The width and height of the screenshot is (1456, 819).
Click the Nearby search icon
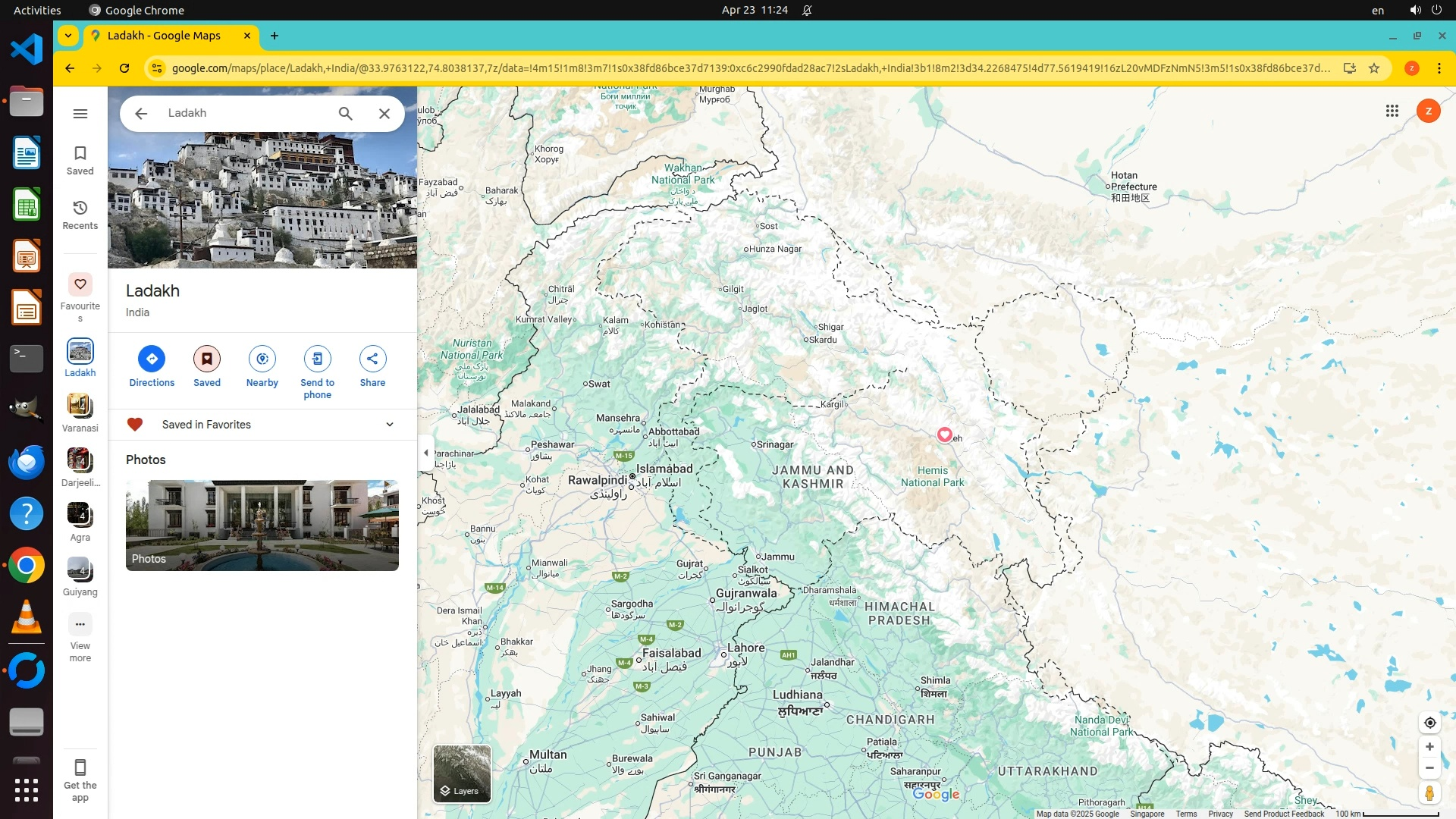262,359
